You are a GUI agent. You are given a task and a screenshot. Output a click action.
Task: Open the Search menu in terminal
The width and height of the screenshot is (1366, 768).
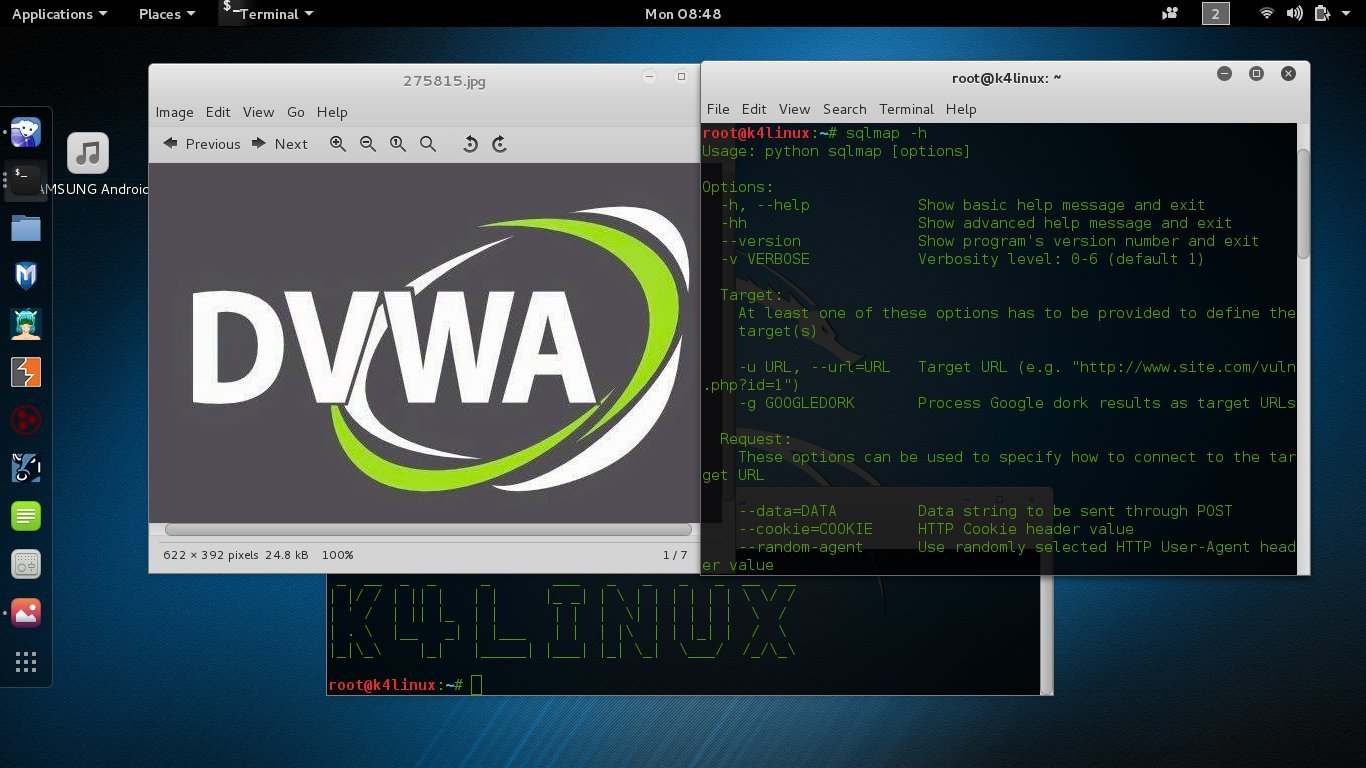[844, 109]
